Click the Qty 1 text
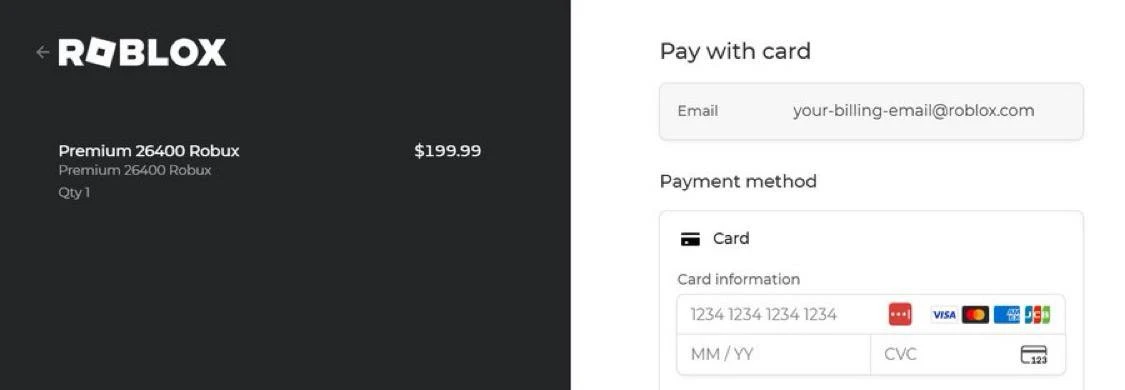Screen dimensions: 1125x390 point(74,193)
